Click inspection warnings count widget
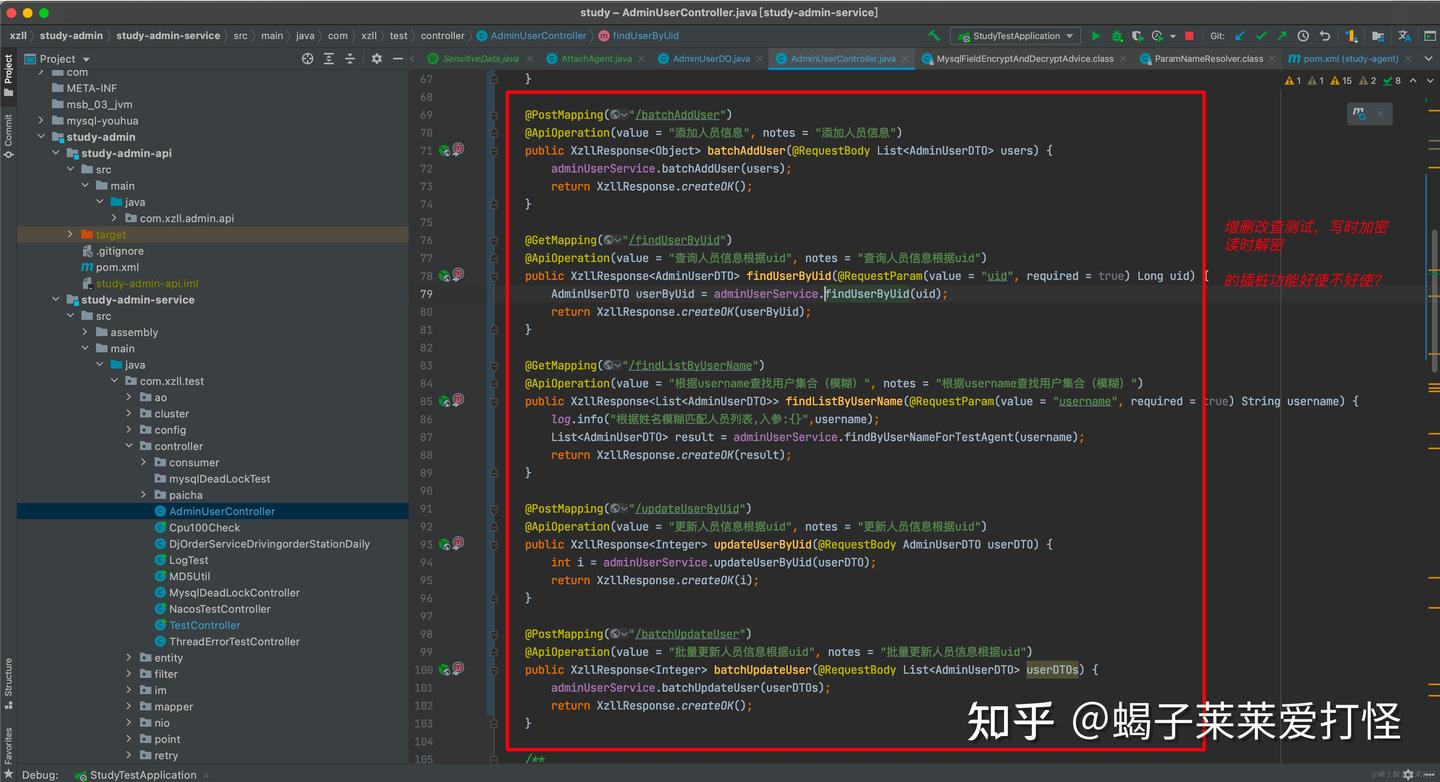 pos(1343,81)
